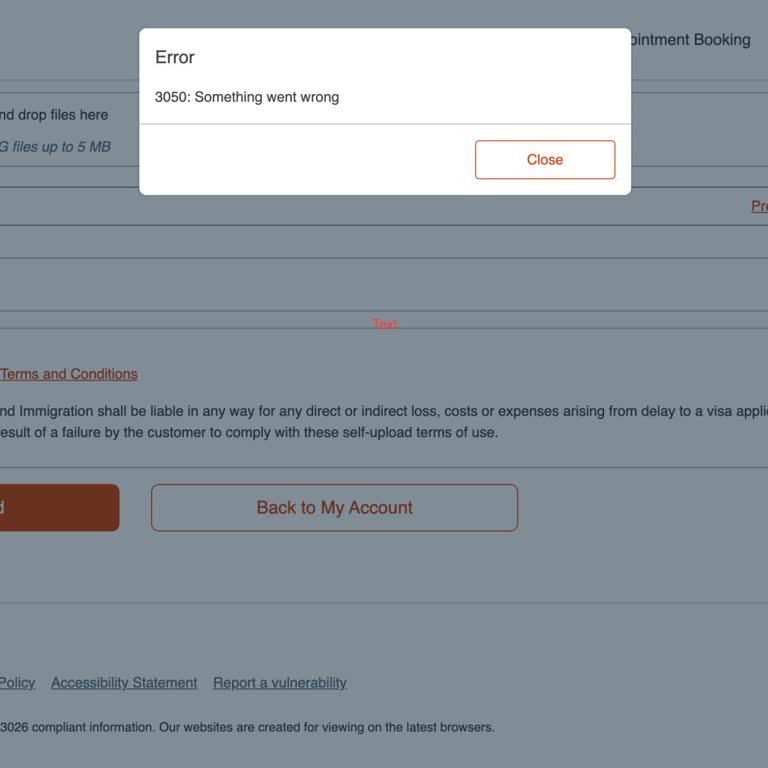768x768 pixels.
Task: Click the drag and drop files area
Action: pos(54,115)
